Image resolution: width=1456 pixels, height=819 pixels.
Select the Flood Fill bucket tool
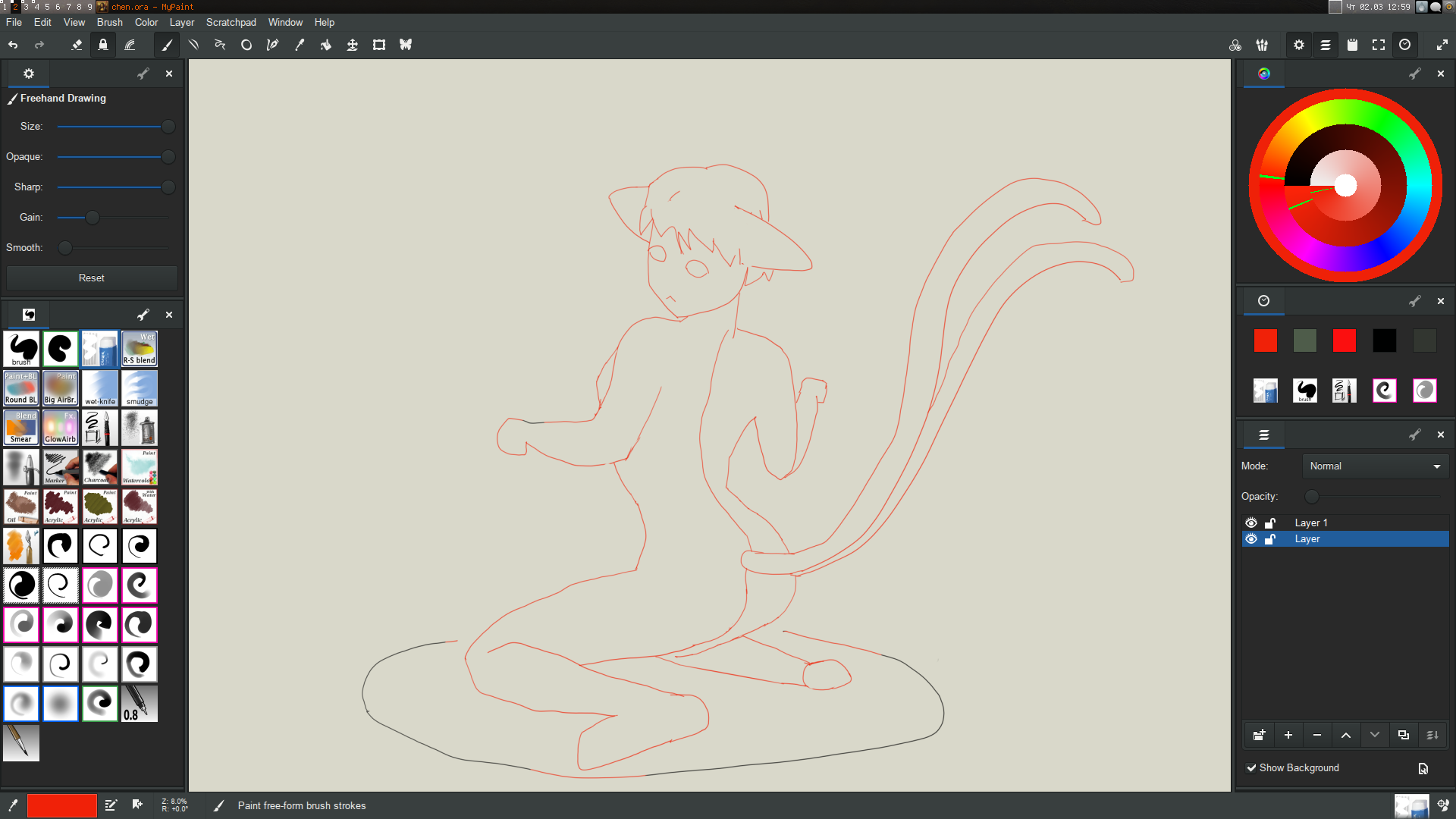326,45
